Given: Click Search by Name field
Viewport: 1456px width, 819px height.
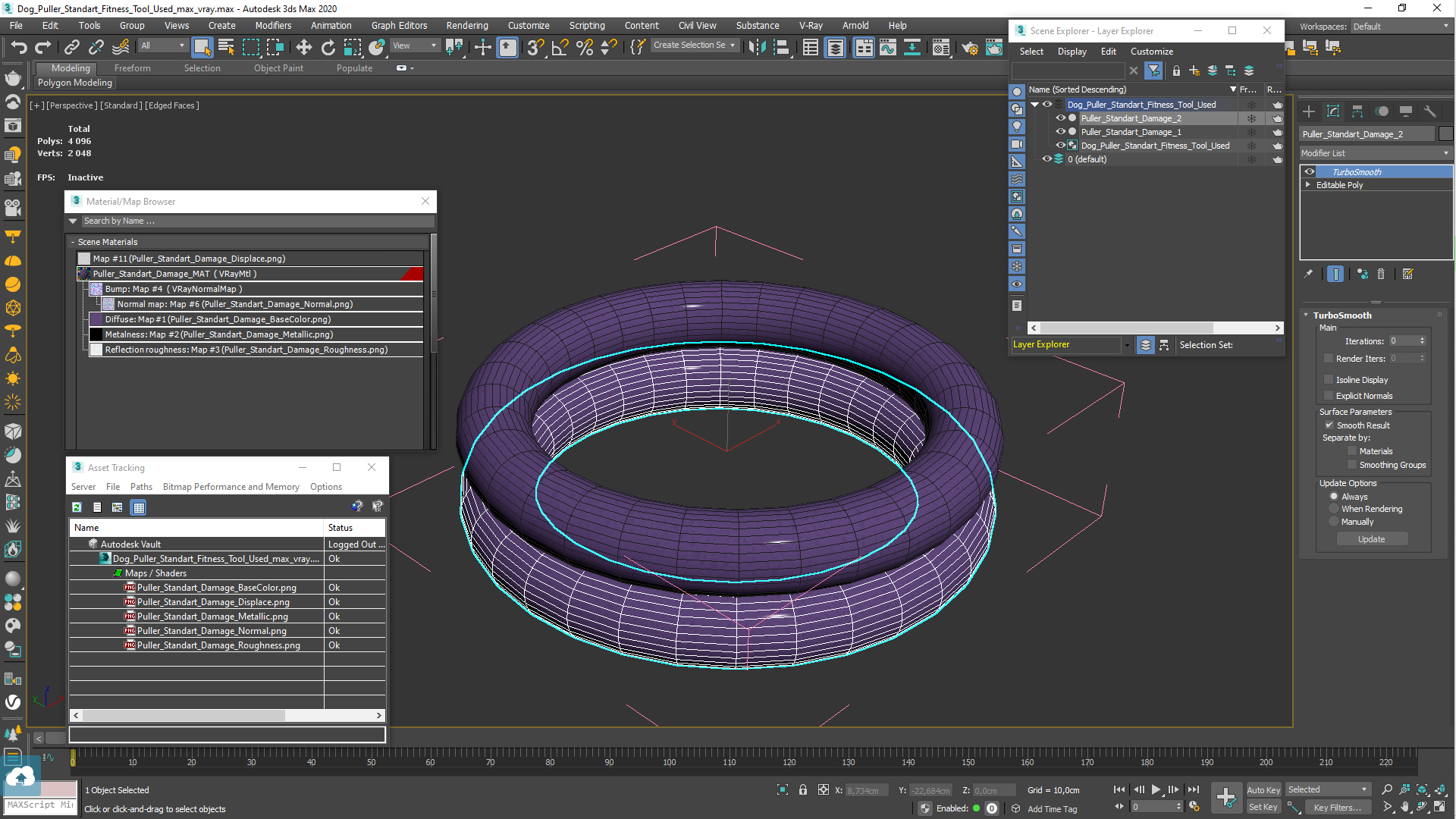Looking at the screenshot, I should (x=257, y=221).
